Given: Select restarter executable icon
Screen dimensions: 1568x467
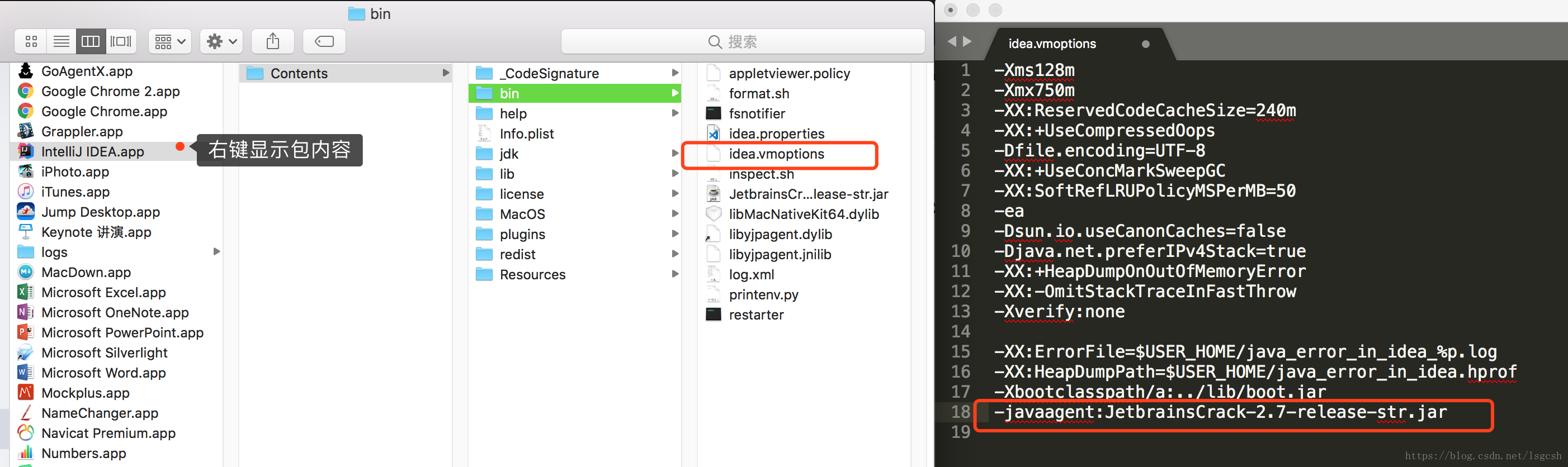Looking at the screenshot, I should pyautogui.click(x=714, y=314).
